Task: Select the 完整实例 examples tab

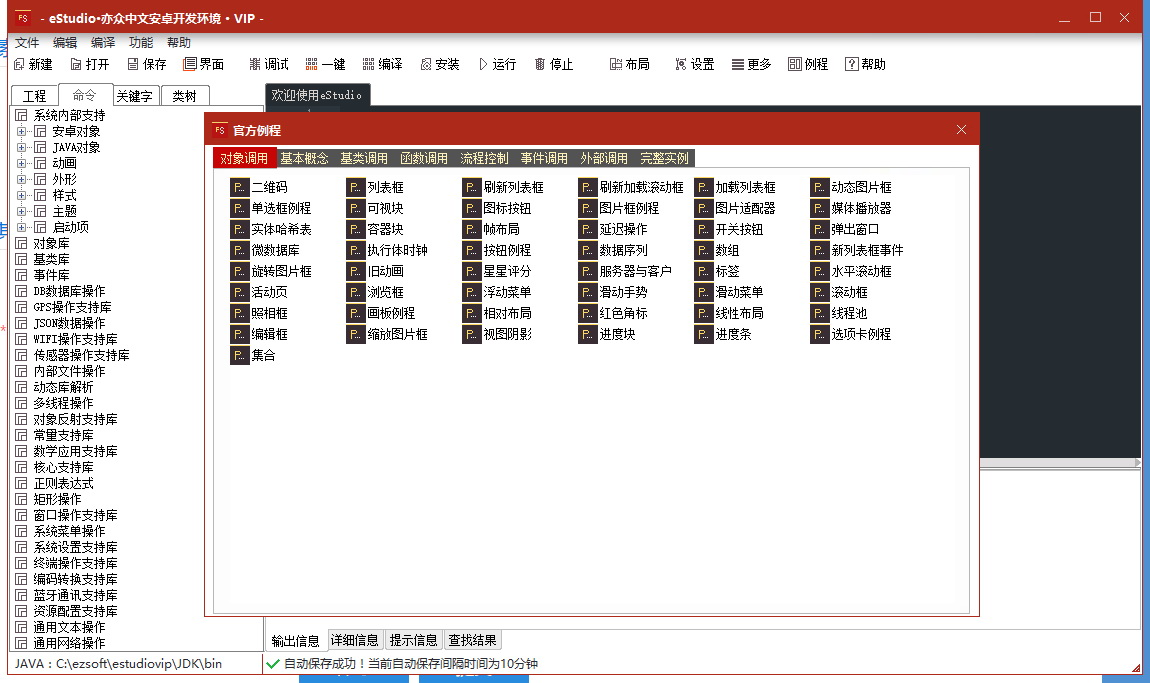Action: tap(664, 158)
